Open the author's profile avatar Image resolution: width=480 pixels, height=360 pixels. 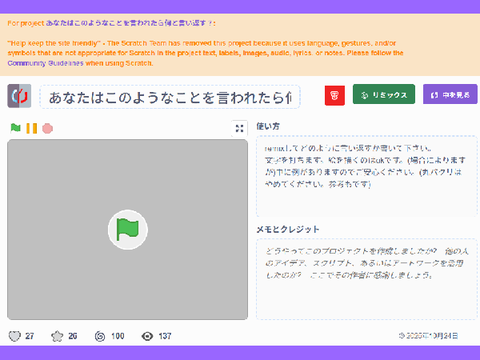19,96
